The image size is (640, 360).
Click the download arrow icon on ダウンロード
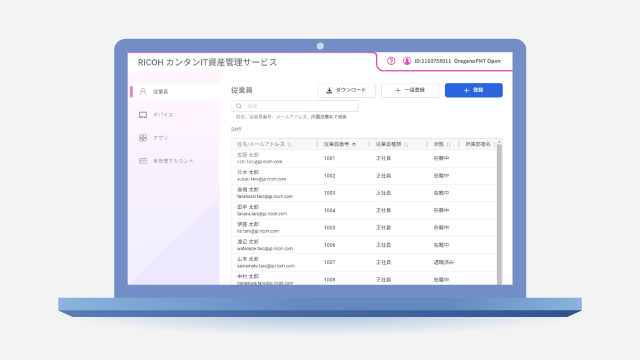[329, 90]
